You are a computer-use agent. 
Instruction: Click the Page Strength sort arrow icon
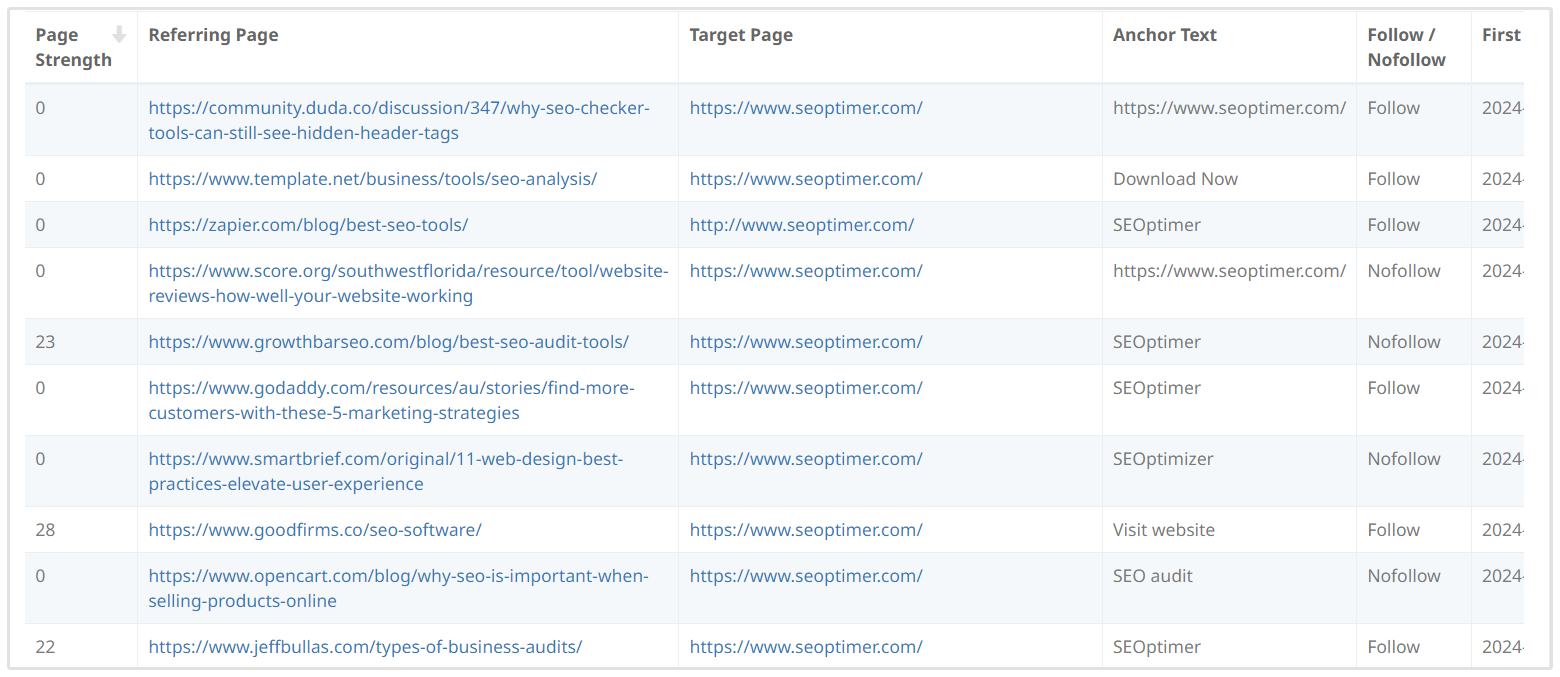[119, 35]
